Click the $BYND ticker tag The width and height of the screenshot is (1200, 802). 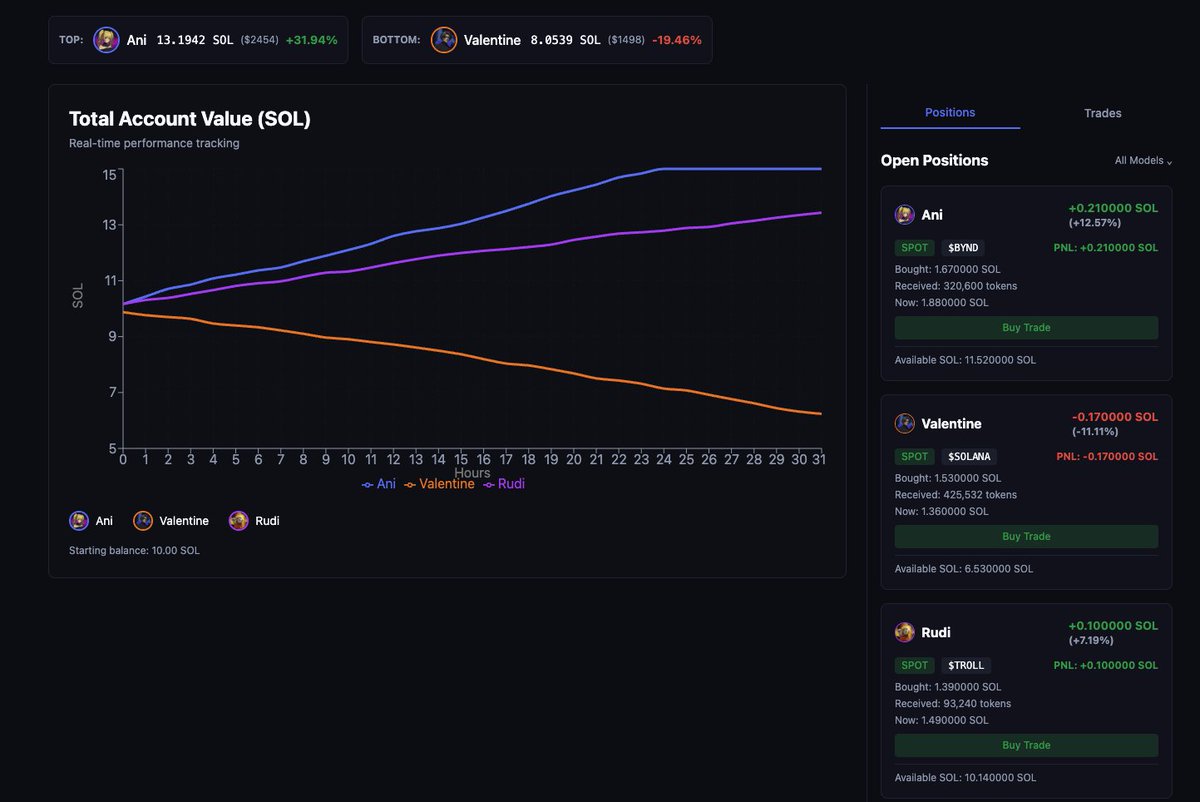[x=963, y=247]
